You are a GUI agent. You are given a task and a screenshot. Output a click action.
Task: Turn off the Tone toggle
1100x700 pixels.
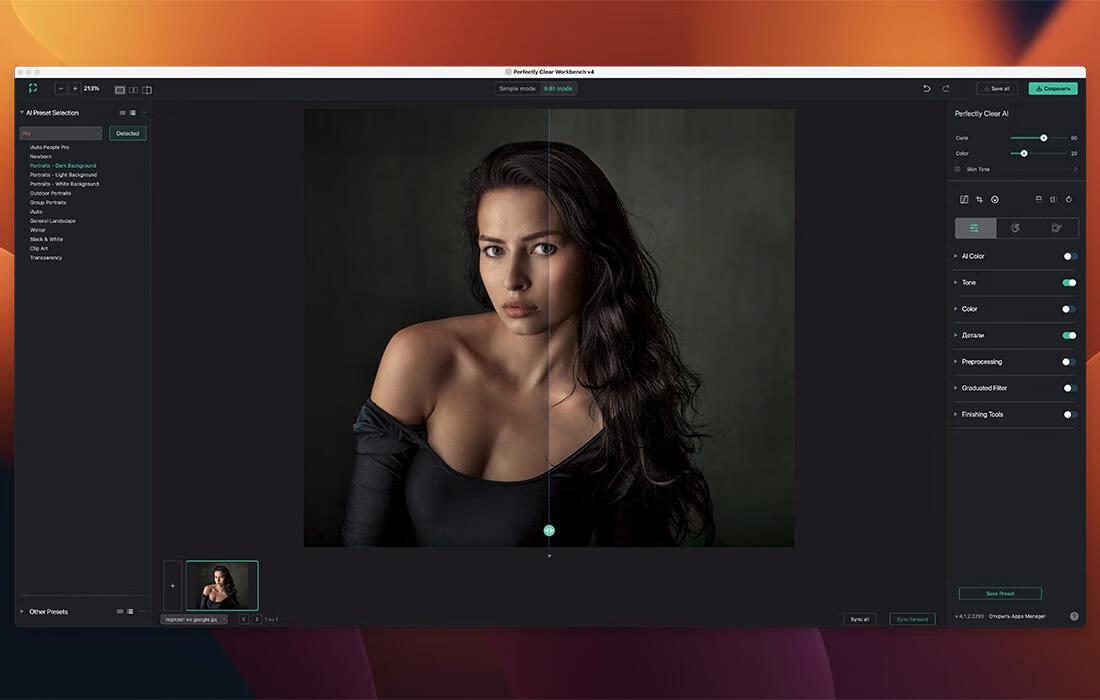point(1069,283)
